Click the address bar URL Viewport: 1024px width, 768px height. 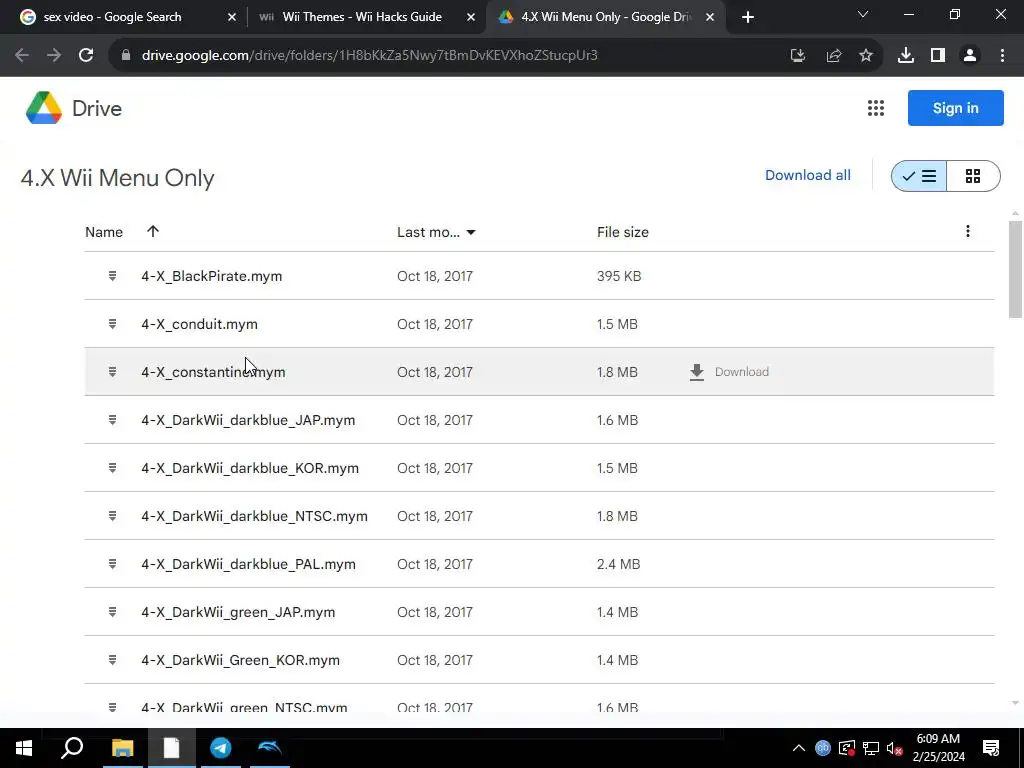(x=370, y=56)
